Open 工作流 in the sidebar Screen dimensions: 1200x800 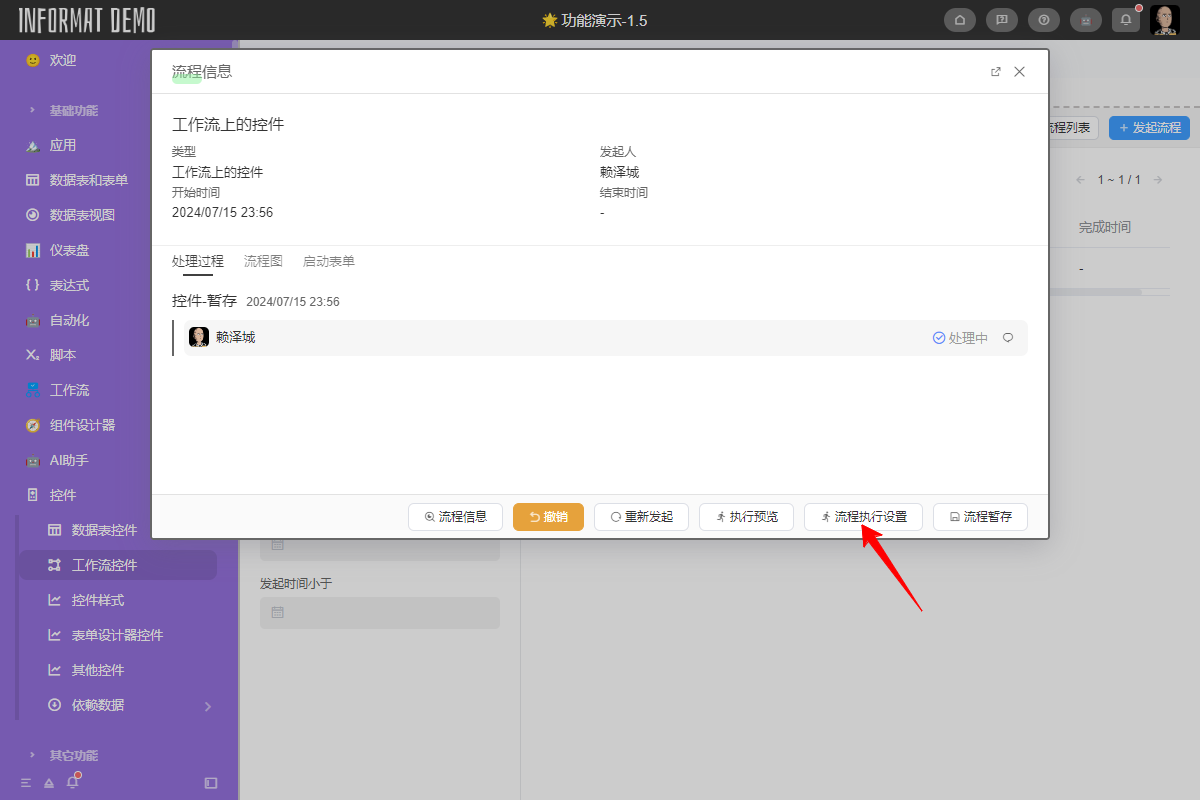[x=69, y=390]
